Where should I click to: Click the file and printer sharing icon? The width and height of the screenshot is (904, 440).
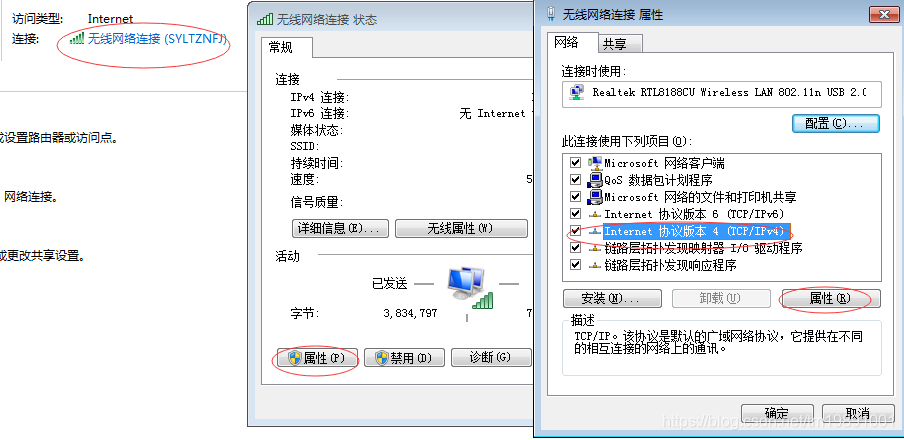tap(594, 197)
